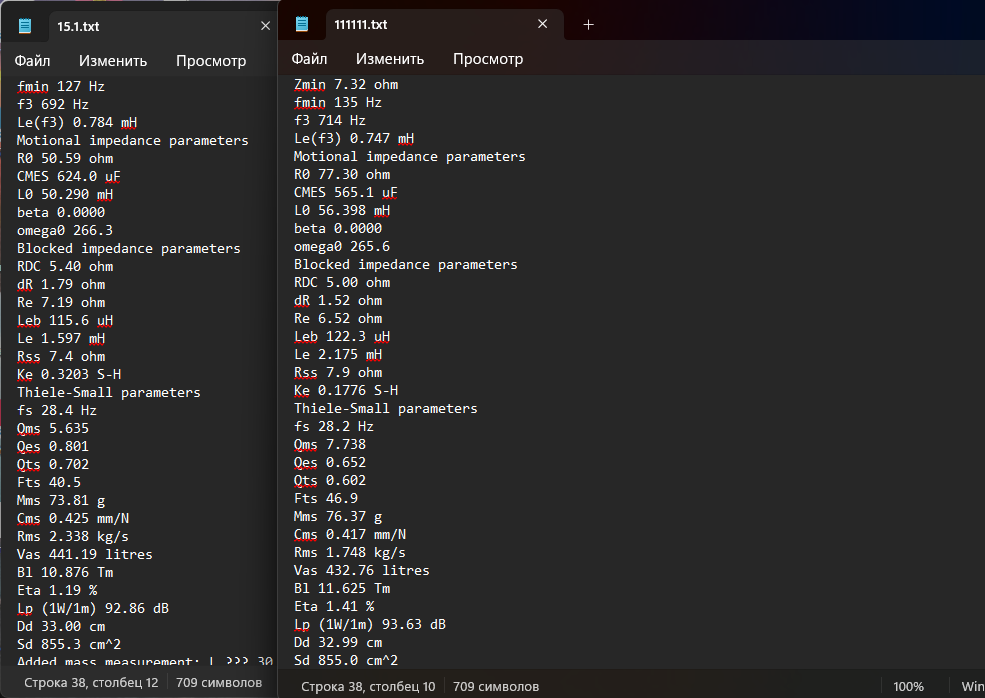The width and height of the screenshot is (985, 698).
Task: Click the line 'CMES 565.1 uF'
Action: pos(346,192)
